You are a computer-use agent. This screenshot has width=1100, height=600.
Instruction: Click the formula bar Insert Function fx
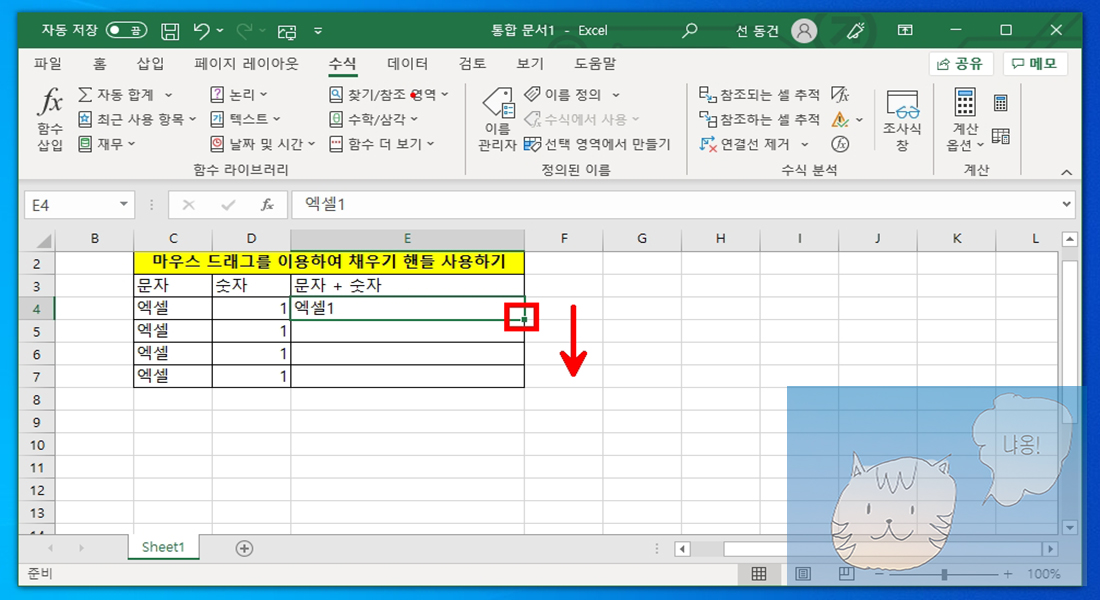267,205
